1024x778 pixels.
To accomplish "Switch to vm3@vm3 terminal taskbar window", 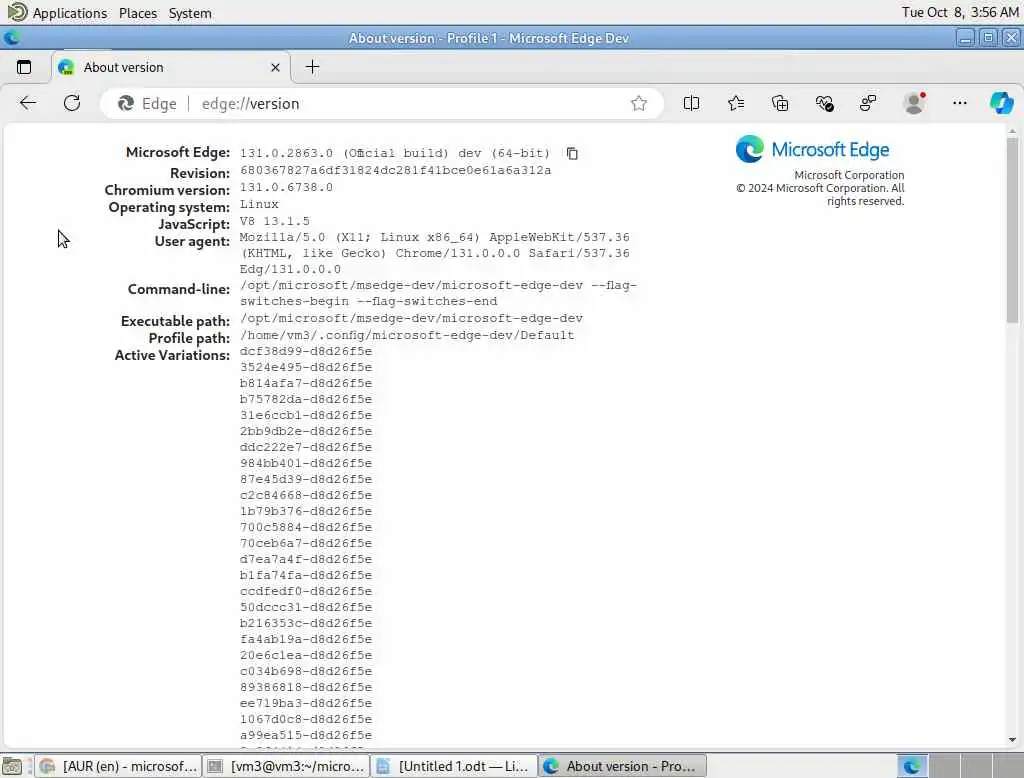I will pos(286,766).
